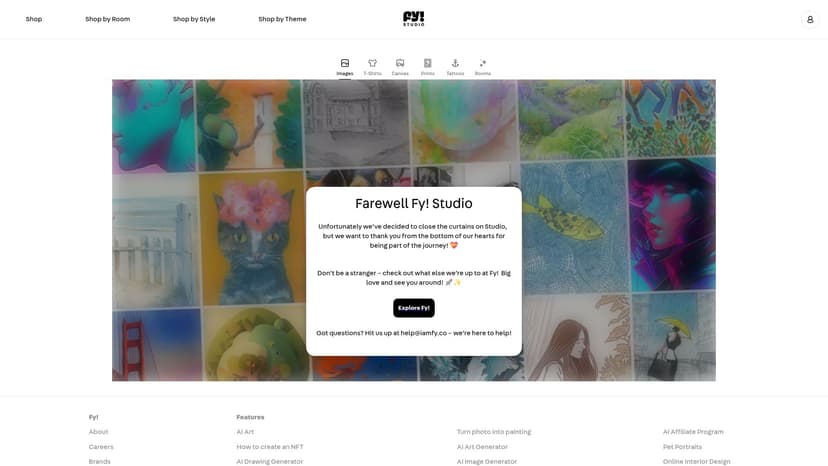The width and height of the screenshot is (828, 466).
Task: Visit the Careers footer link
Action: click(x=101, y=446)
